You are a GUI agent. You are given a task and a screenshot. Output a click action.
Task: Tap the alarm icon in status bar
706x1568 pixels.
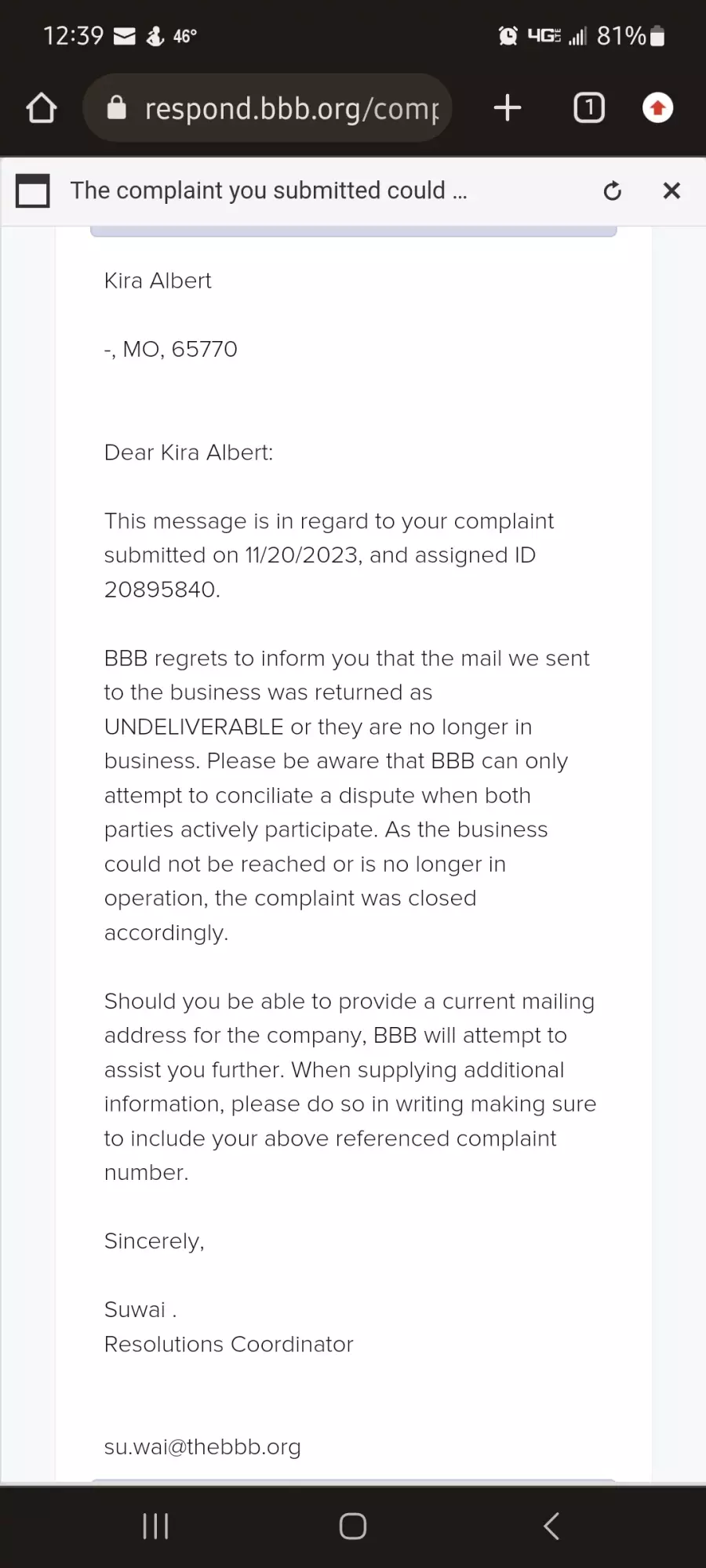[508, 35]
